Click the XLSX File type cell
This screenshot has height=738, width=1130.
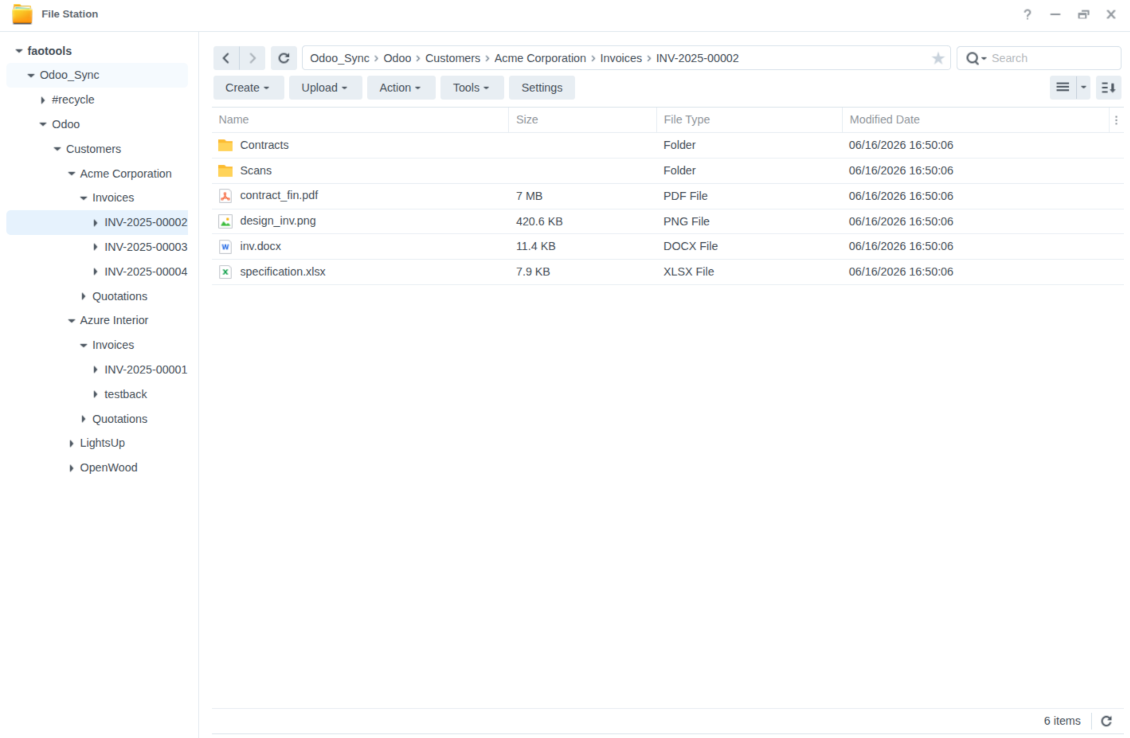coord(688,272)
